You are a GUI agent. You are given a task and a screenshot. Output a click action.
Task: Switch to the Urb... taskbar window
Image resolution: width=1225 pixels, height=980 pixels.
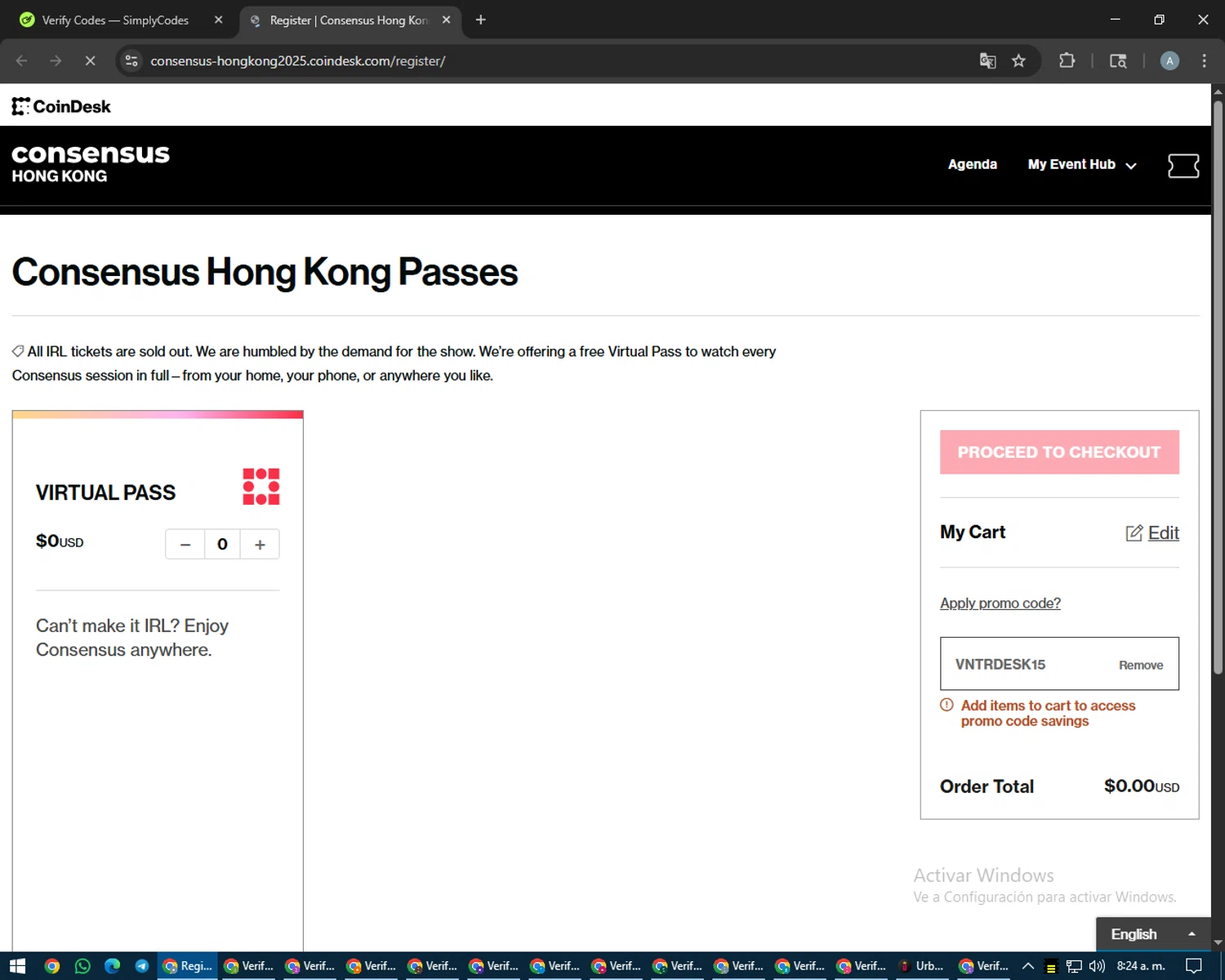click(x=922, y=966)
